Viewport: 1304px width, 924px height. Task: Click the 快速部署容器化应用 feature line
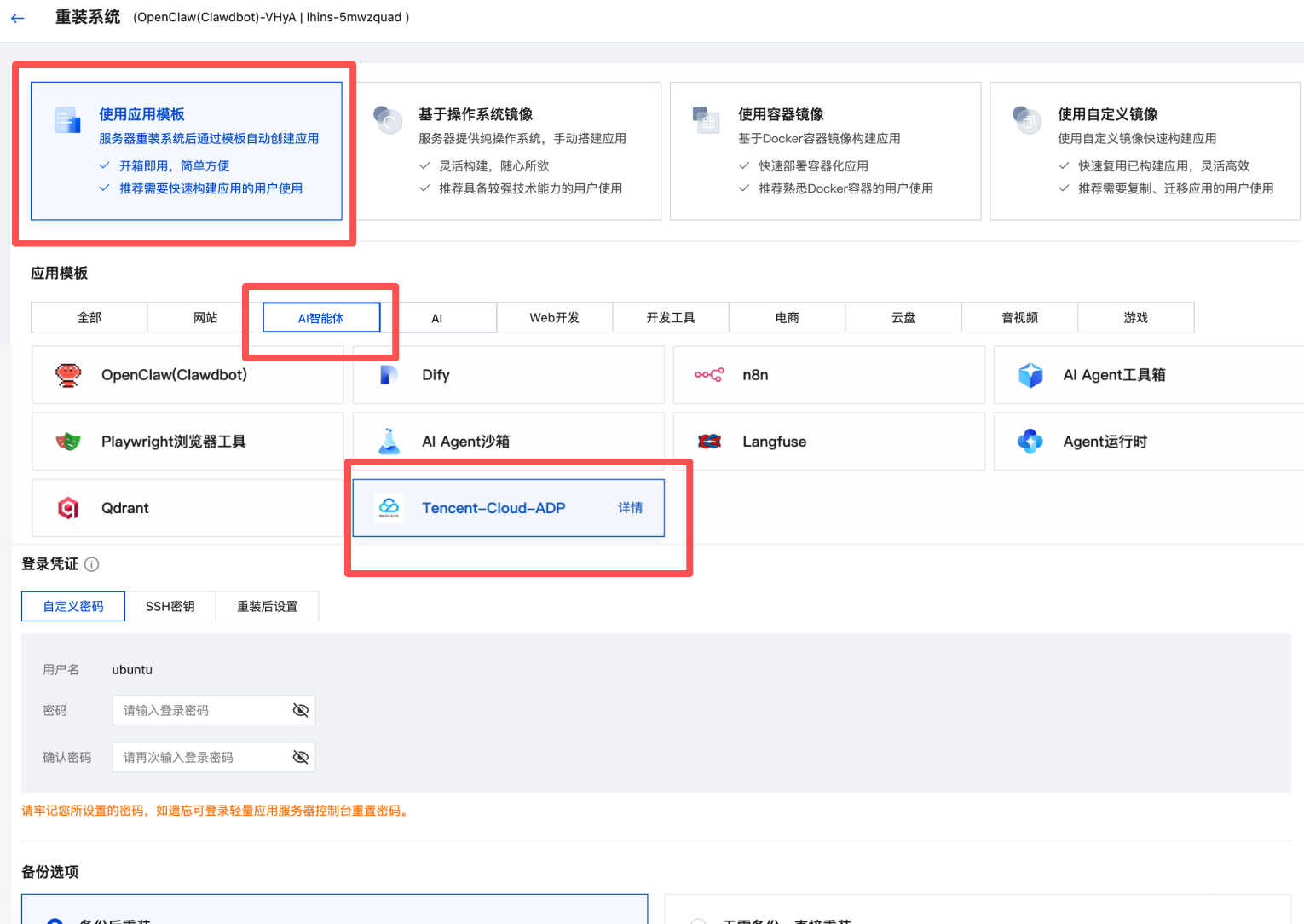coord(813,166)
